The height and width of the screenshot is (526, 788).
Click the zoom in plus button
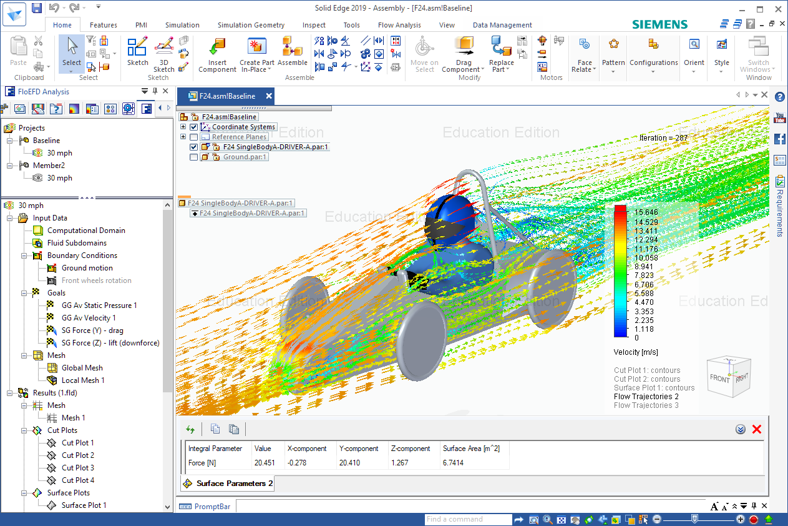coord(740,519)
